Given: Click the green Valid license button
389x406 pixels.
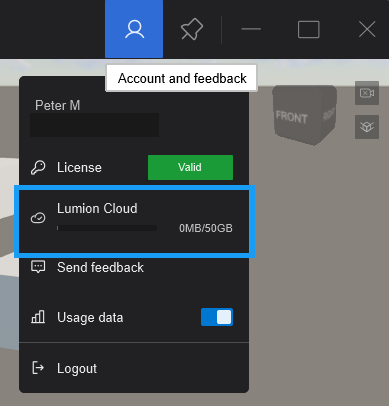Looking at the screenshot, I should tap(190, 167).
